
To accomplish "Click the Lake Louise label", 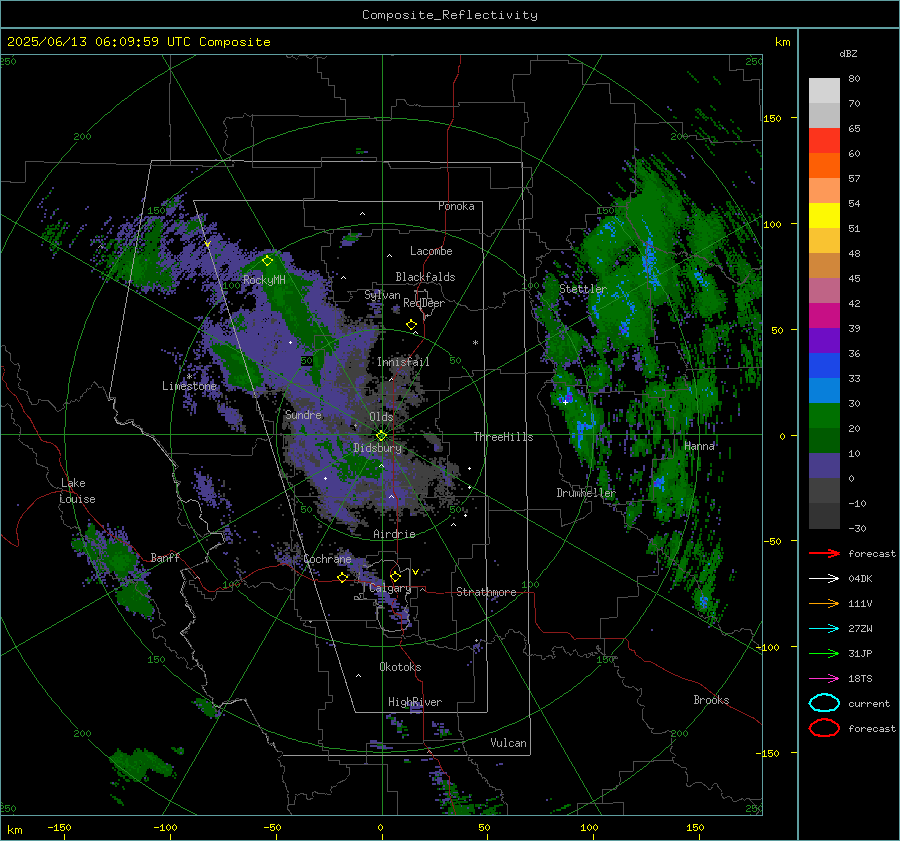I will 77,491.
